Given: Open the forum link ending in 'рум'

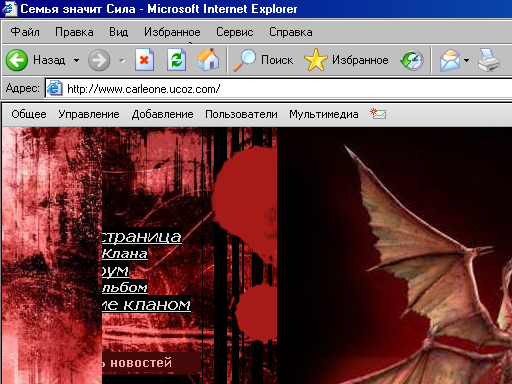Looking at the screenshot, I should tap(115, 271).
